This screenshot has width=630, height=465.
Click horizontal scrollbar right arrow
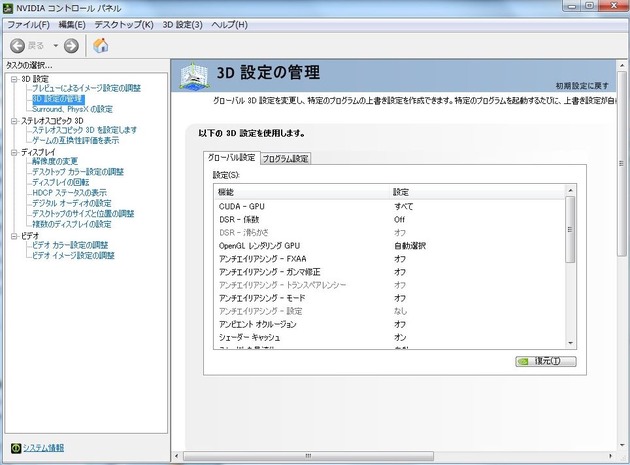tap(611, 456)
